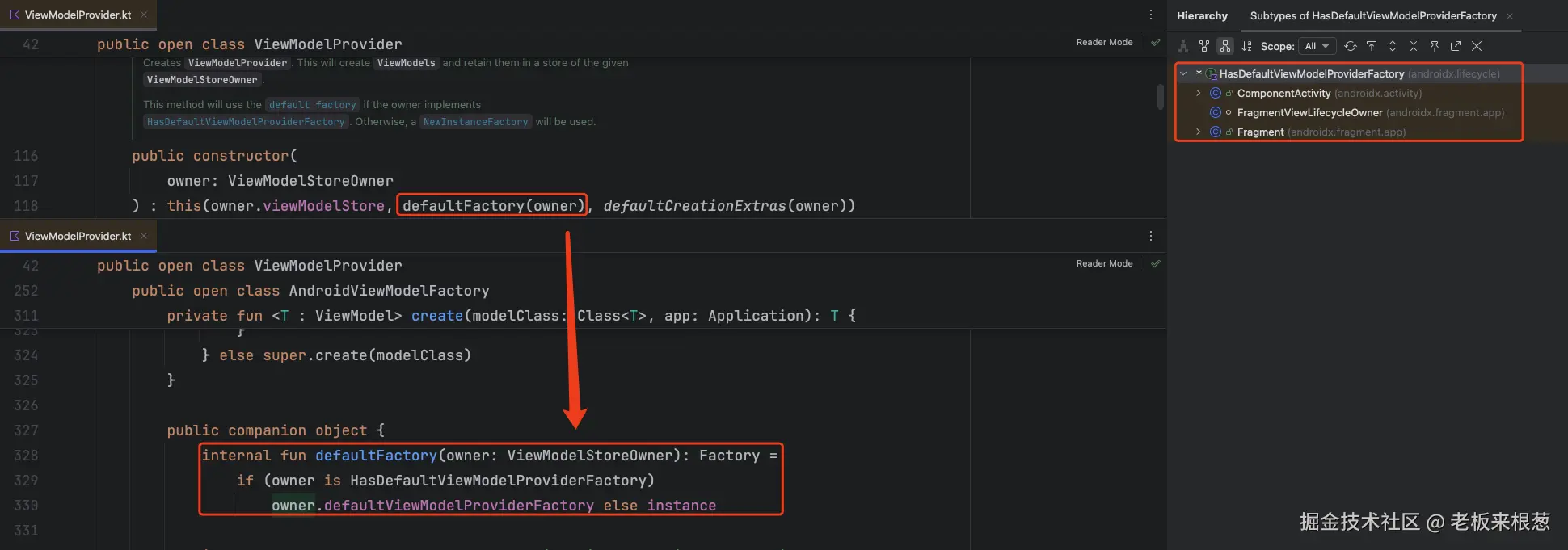Click the interface icon of HasDefaultViewModelProviderFactory

(x=1212, y=73)
